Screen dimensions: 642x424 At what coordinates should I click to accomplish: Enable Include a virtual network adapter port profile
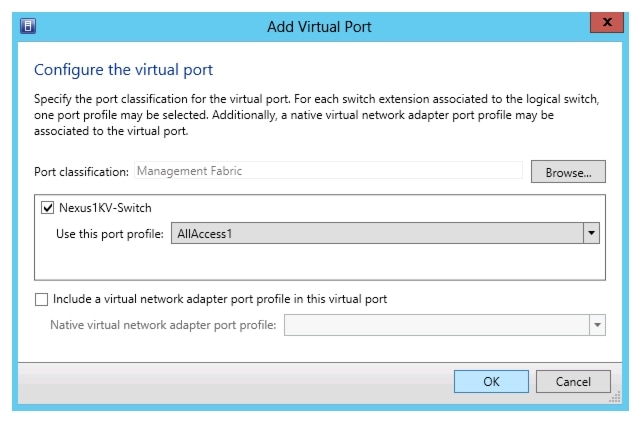(x=41, y=299)
